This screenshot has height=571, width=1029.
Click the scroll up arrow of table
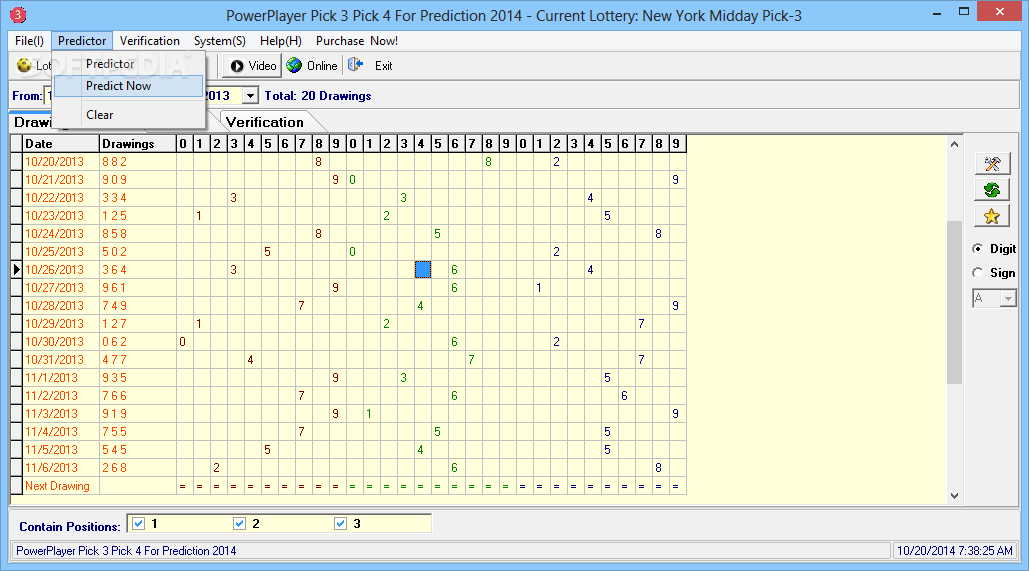click(955, 144)
